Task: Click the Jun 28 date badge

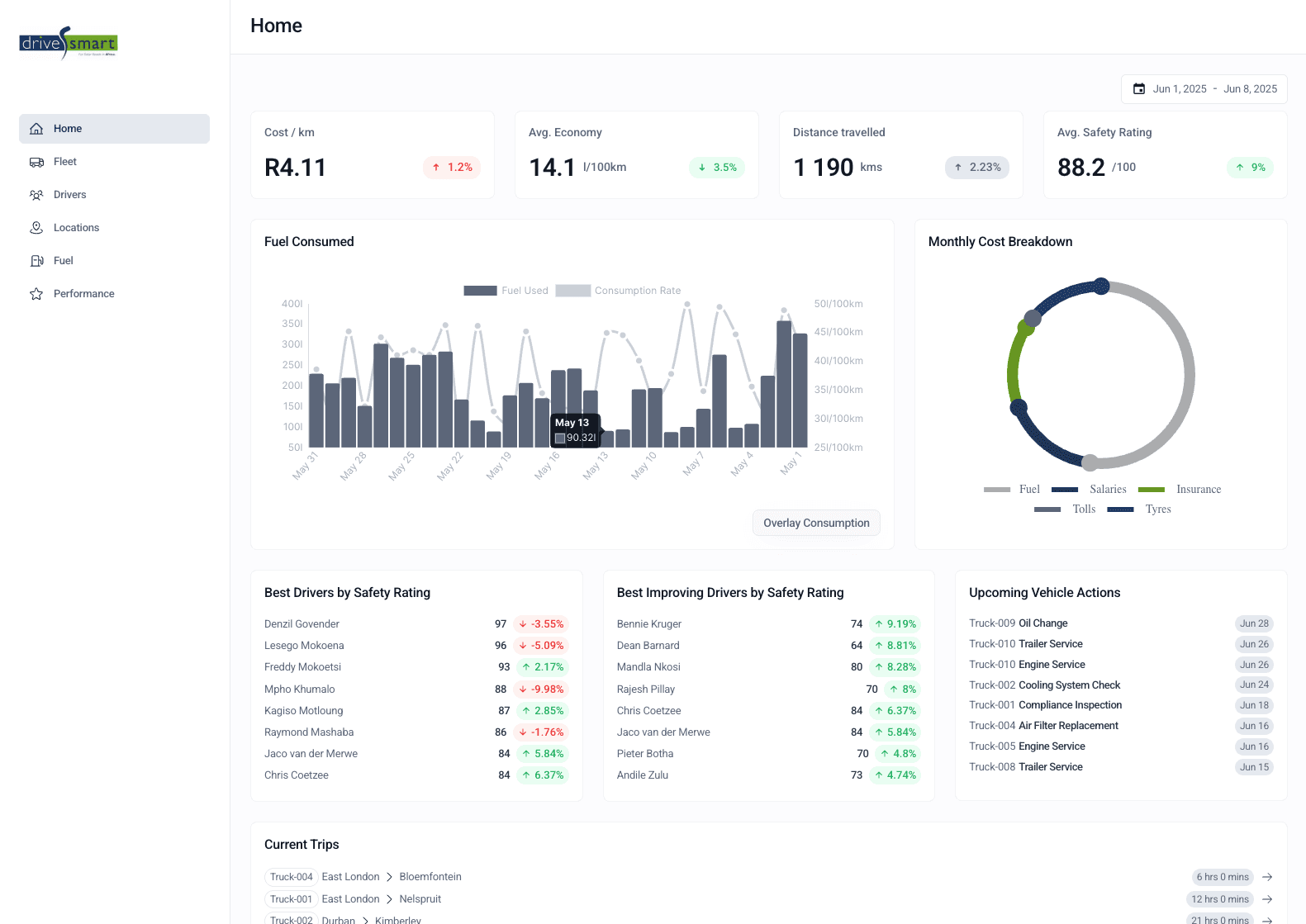Action: pyautogui.click(x=1254, y=623)
